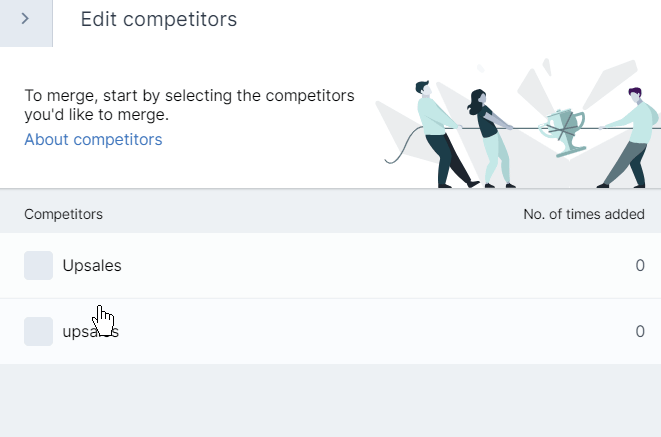The width and height of the screenshot is (661, 437).
Task: Click the leftmost man pulling the rope
Action: pyautogui.click(x=445, y=134)
